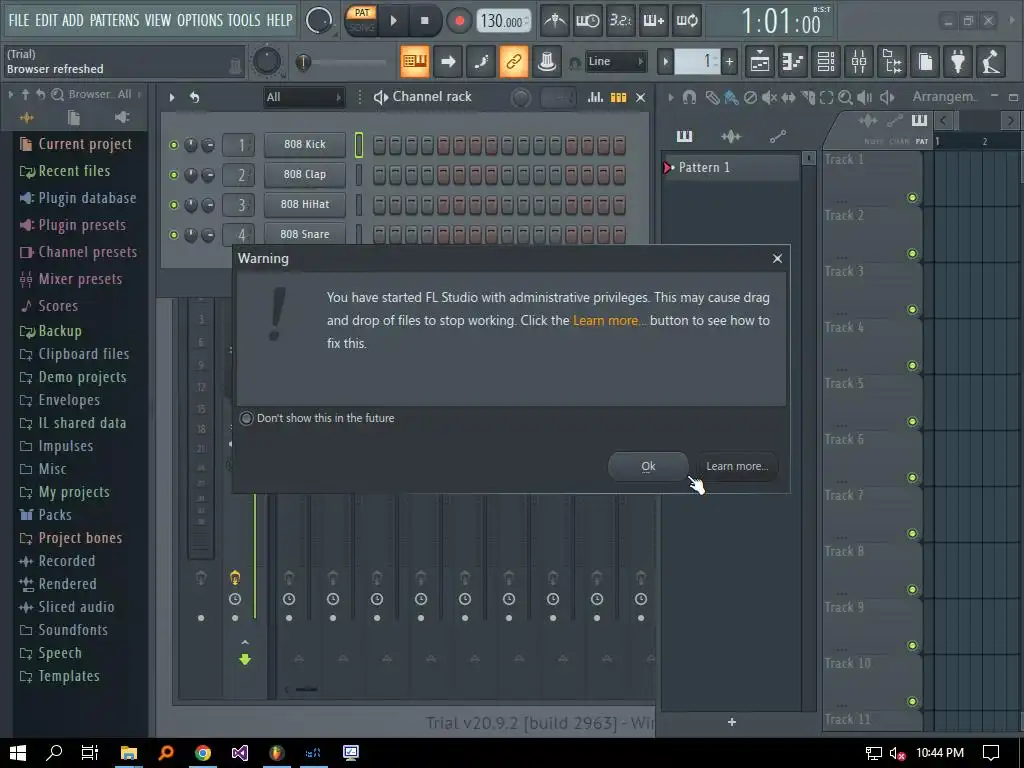Click the 130.000 tempo field

[502, 21]
